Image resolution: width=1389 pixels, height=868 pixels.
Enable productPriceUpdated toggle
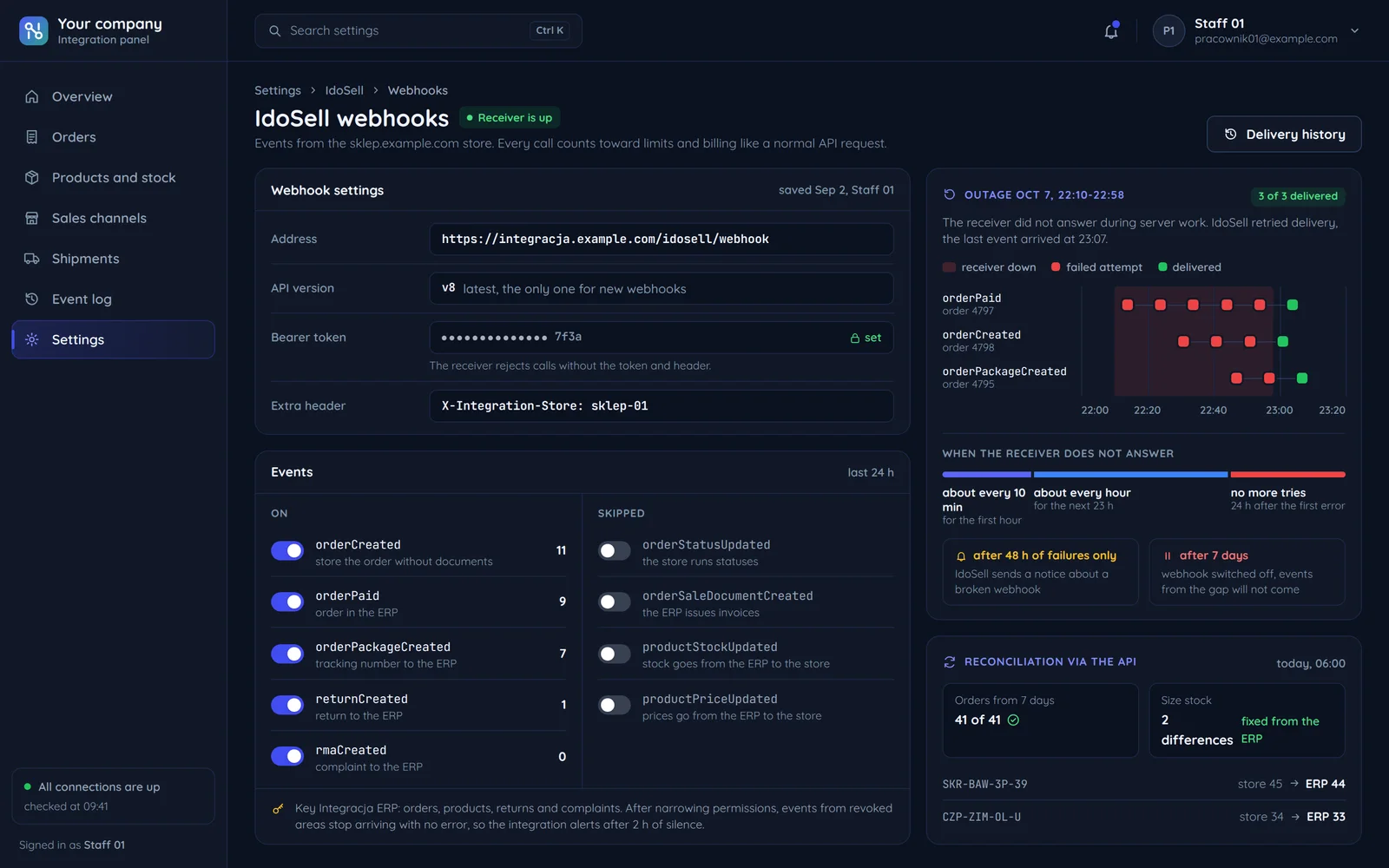(x=615, y=705)
